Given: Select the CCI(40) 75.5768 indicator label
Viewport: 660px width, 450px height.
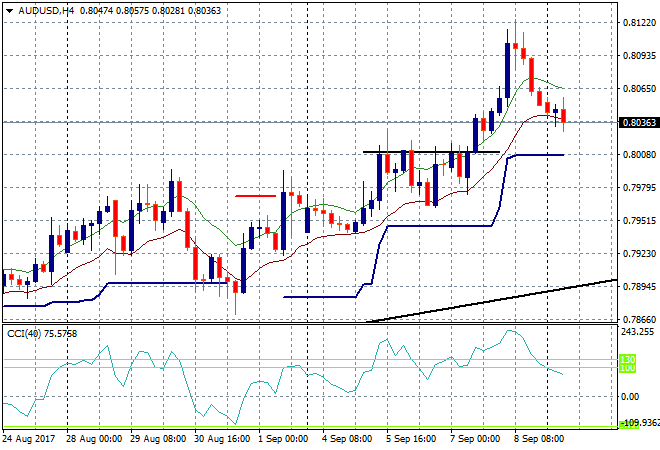Looking at the screenshot, I should coord(42,334).
